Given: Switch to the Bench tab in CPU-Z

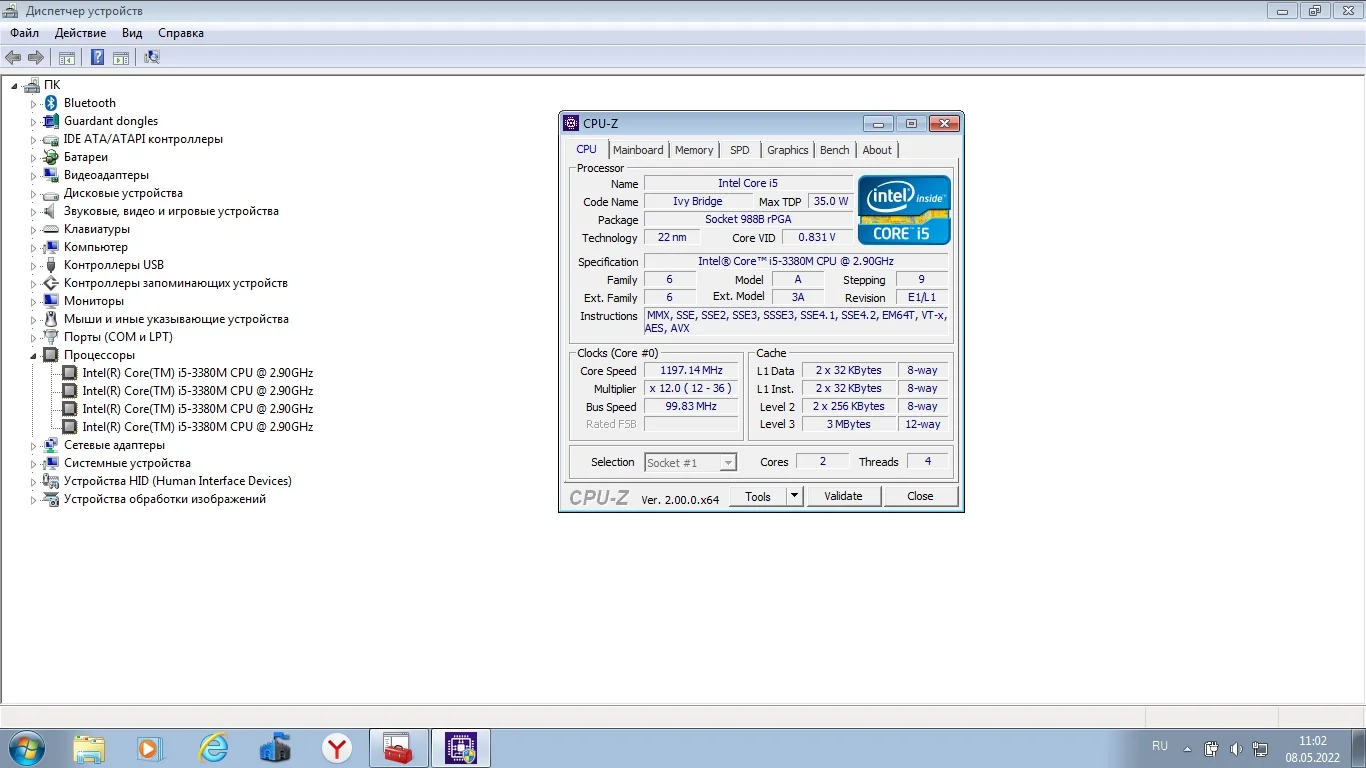Looking at the screenshot, I should point(834,150).
